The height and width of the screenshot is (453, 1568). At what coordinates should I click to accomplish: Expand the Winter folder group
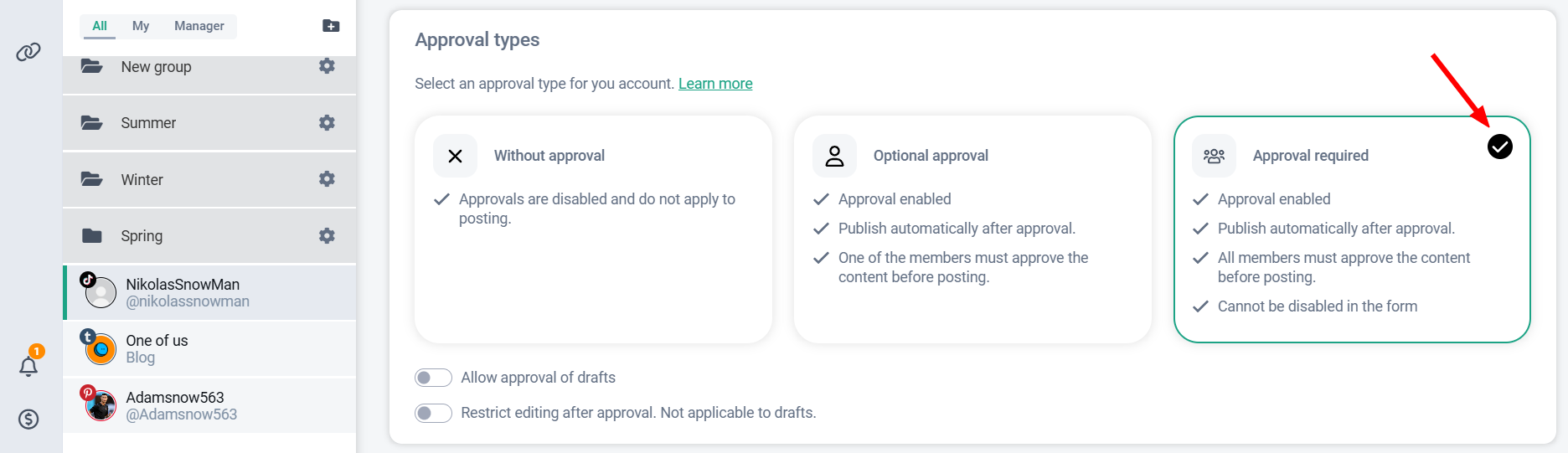click(x=142, y=180)
